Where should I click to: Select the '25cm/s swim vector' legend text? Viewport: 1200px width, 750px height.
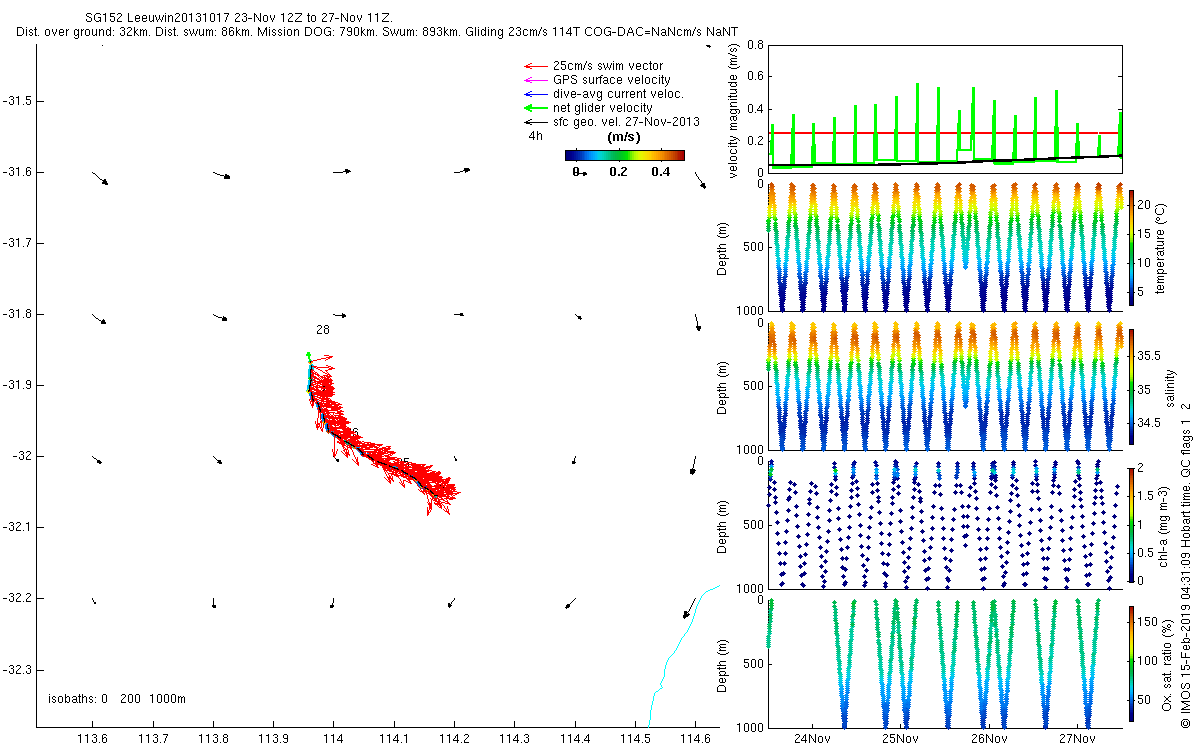coord(608,66)
